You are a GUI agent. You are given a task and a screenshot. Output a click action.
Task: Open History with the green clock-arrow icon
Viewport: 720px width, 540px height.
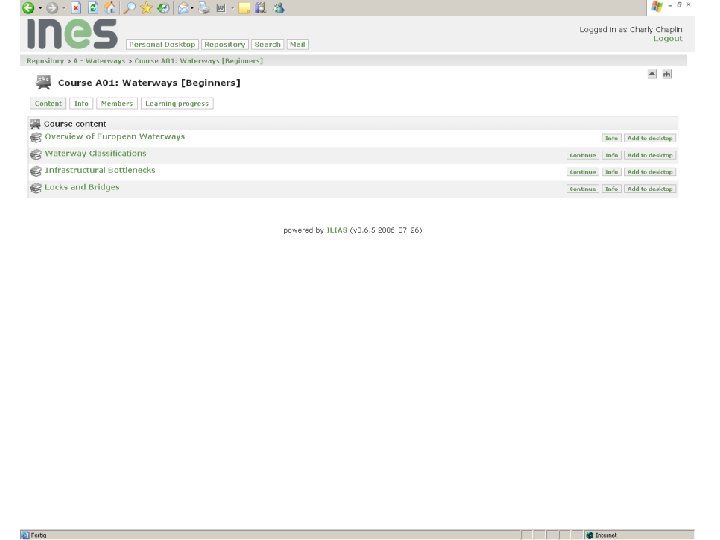click(x=163, y=8)
